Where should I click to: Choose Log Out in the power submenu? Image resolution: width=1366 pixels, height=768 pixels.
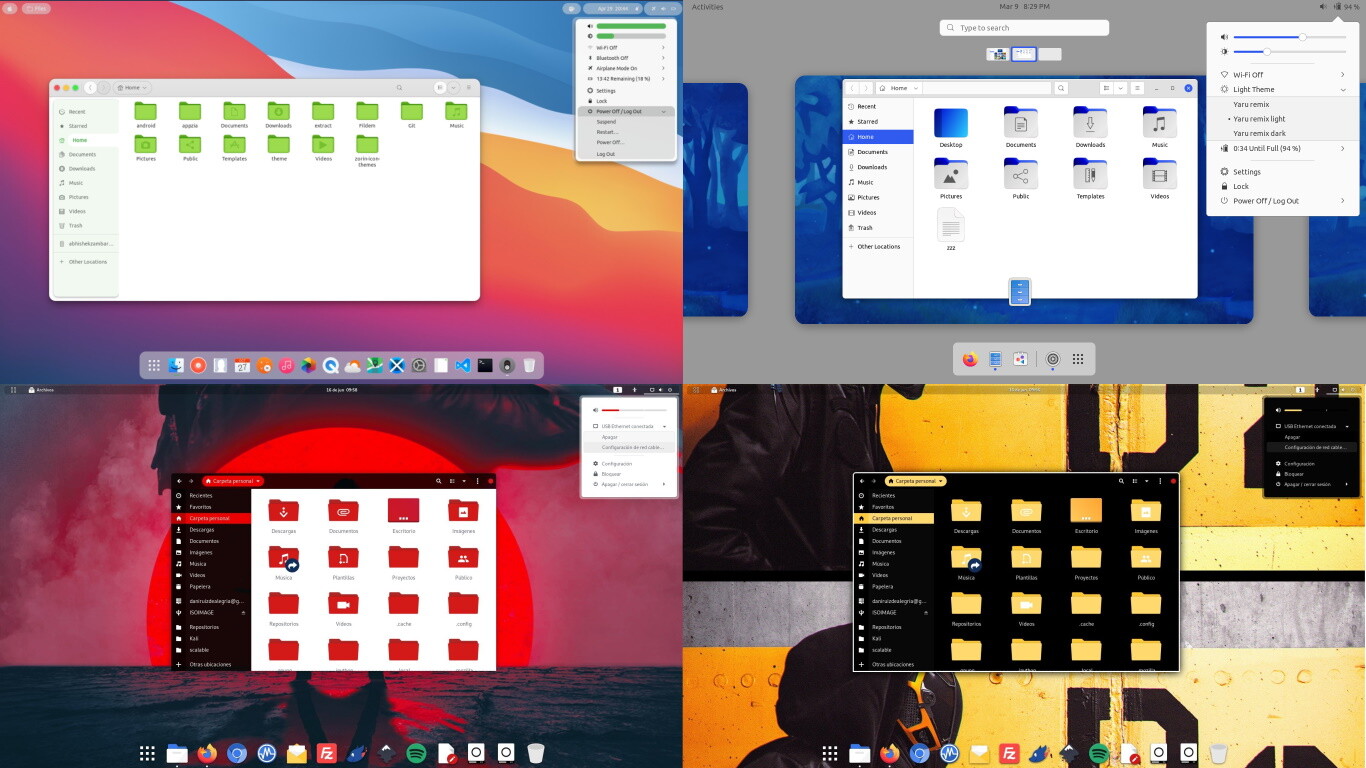pyautogui.click(x=626, y=154)
